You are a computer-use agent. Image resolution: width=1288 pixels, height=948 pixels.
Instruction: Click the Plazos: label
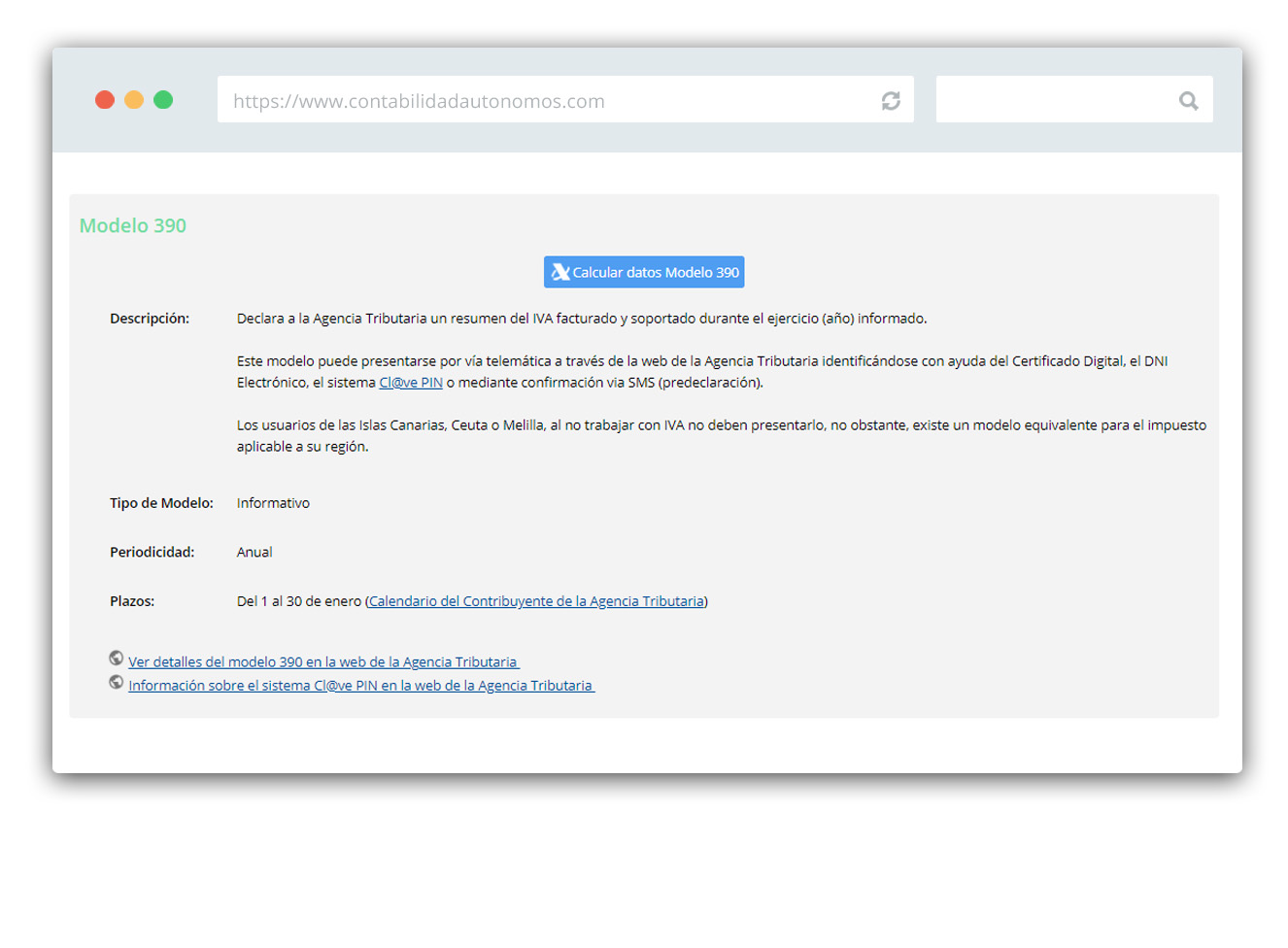click(132, 601)
